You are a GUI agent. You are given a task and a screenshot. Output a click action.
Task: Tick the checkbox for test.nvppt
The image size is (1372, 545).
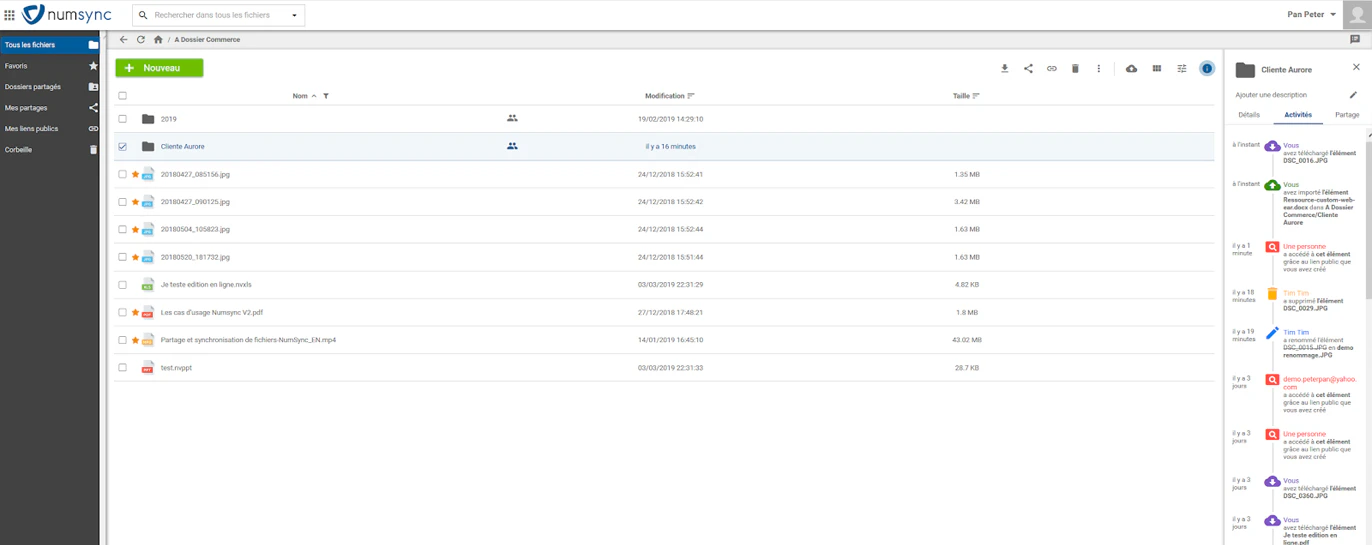pos(123,368)
